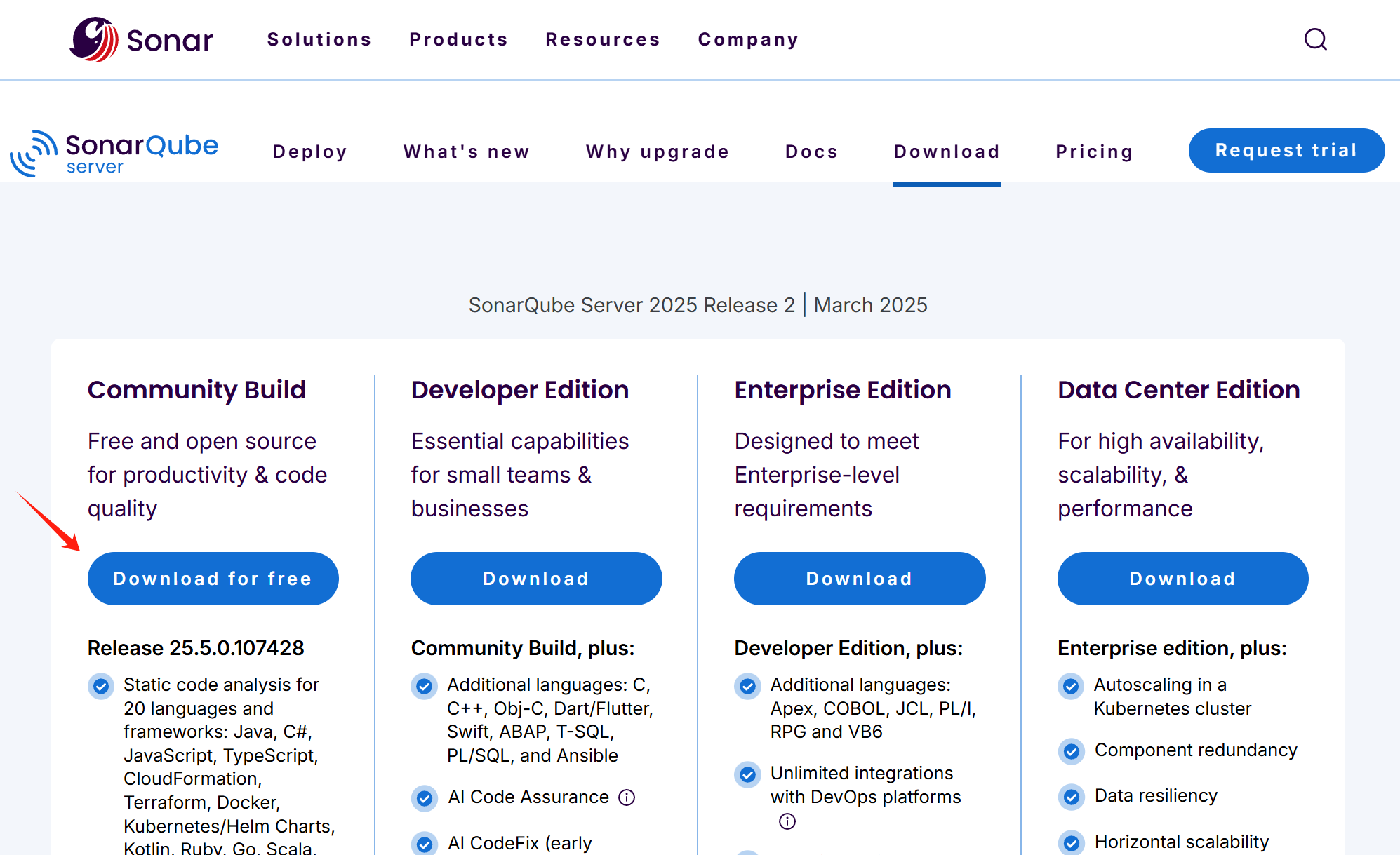Click info icon under DevOps platforms text
Image resolution: width=1400 pixels, height=855 pixels.
787,821
